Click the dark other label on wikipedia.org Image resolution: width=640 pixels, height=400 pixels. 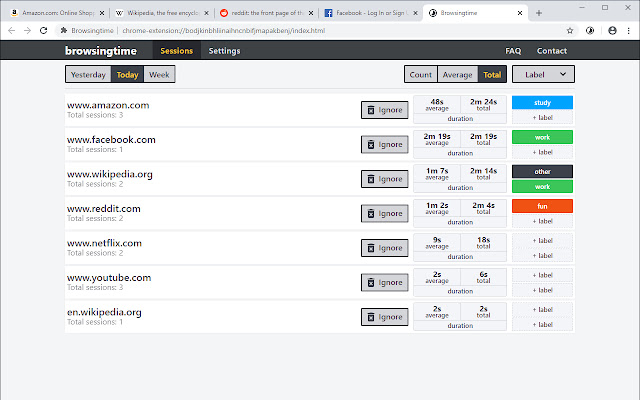[x=542, y=171]
